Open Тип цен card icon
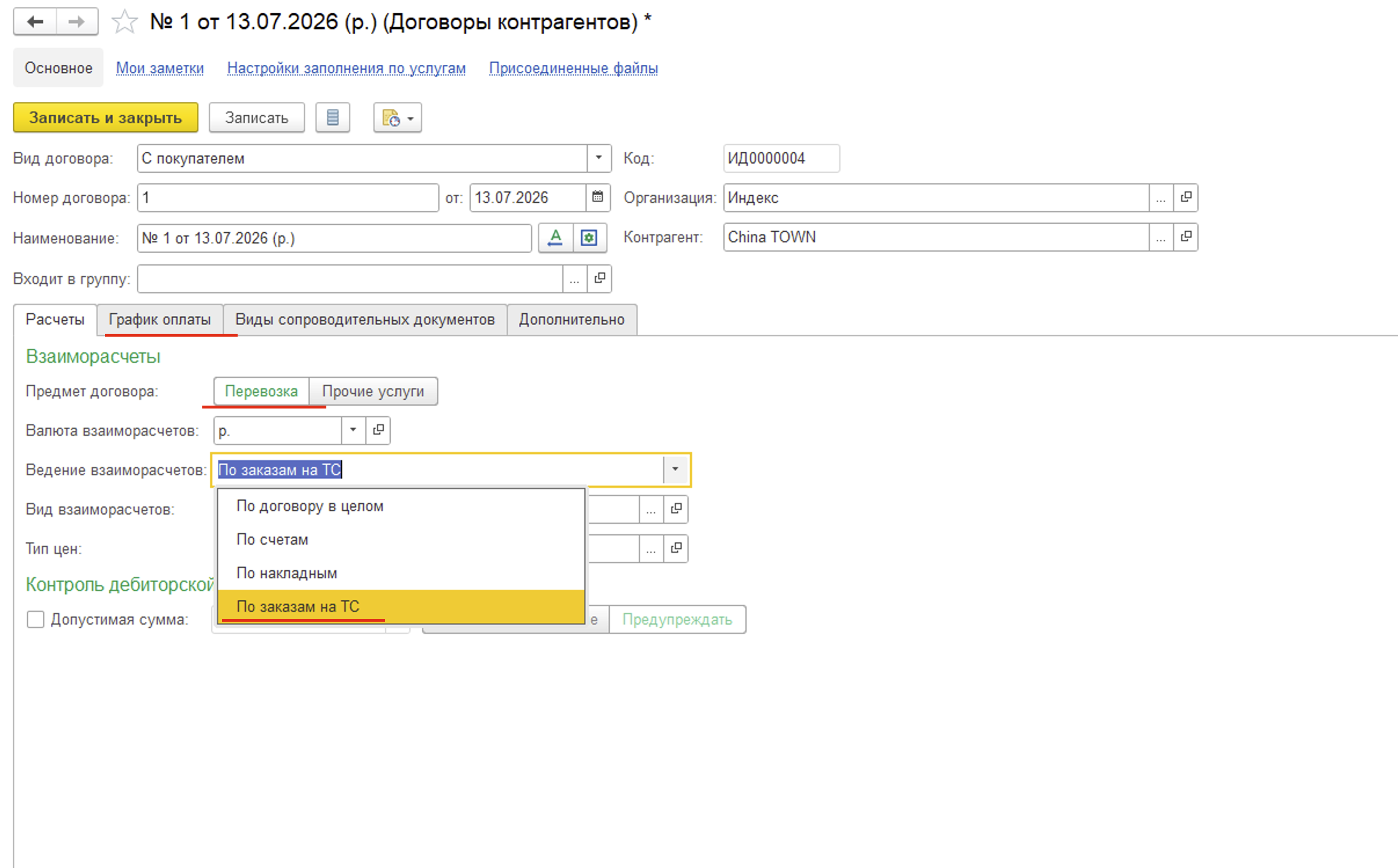Screen dimensions: 1398x868 click(676, 549)
